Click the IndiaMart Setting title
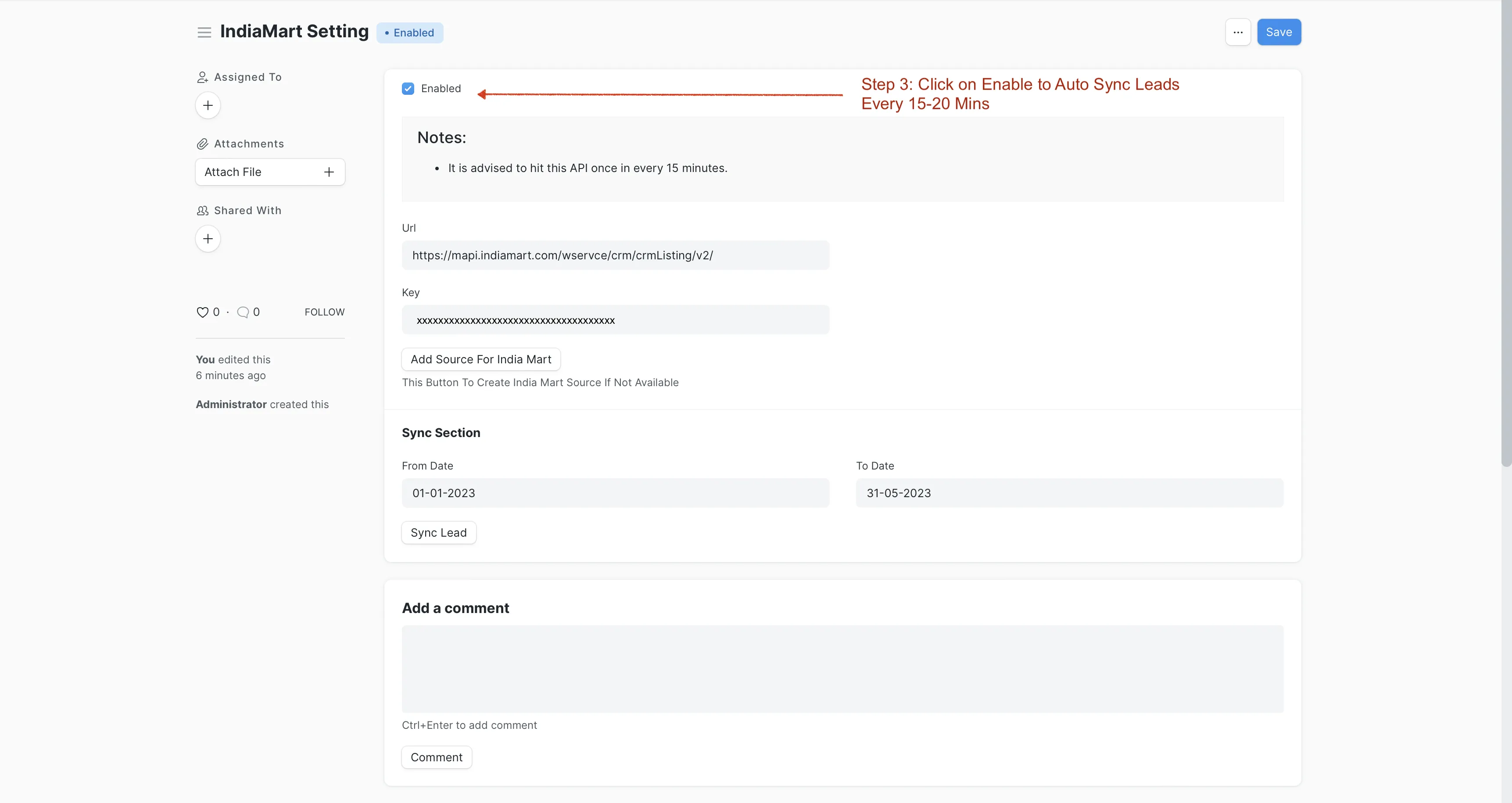Image resolution: width=1512 pixels, height=803 pixels. coord(294,32)
